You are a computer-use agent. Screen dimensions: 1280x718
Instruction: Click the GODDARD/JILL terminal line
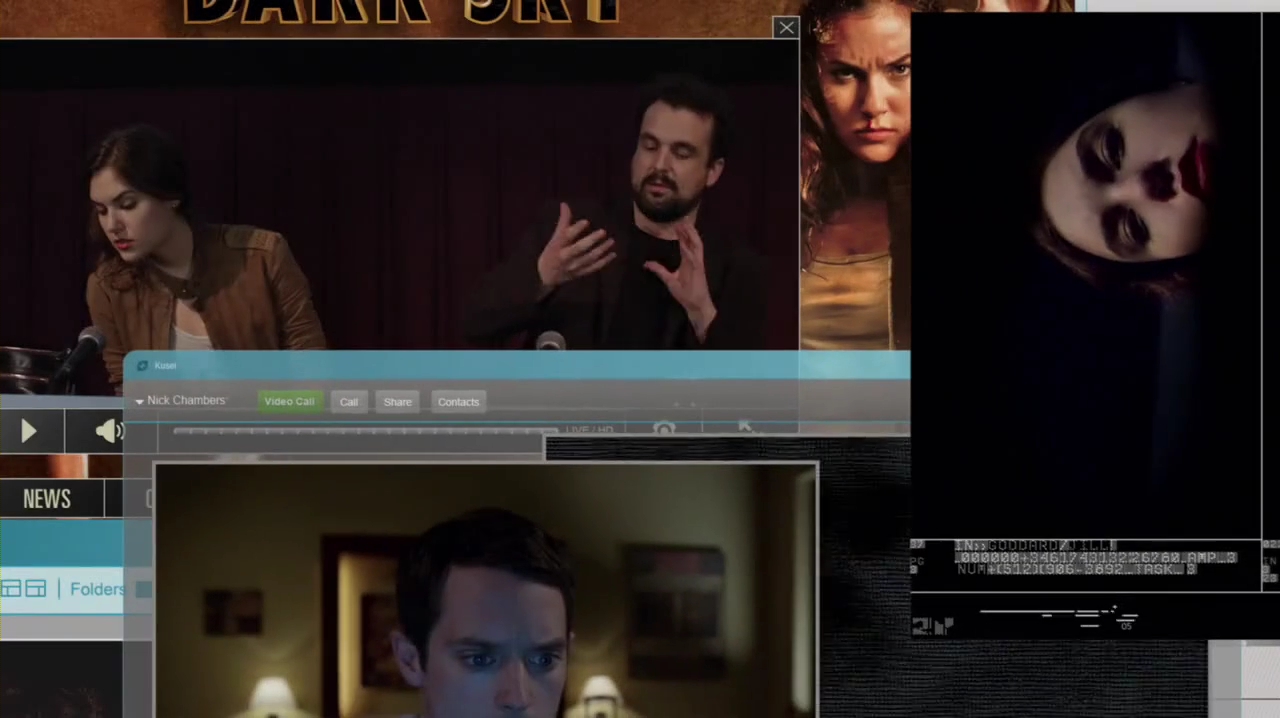click(1034, 546)
